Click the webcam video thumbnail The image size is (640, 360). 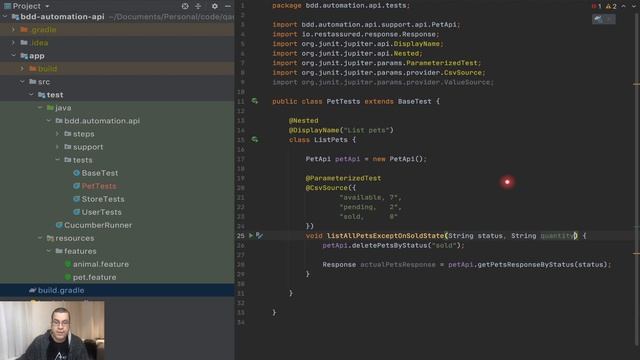[52, 331]
